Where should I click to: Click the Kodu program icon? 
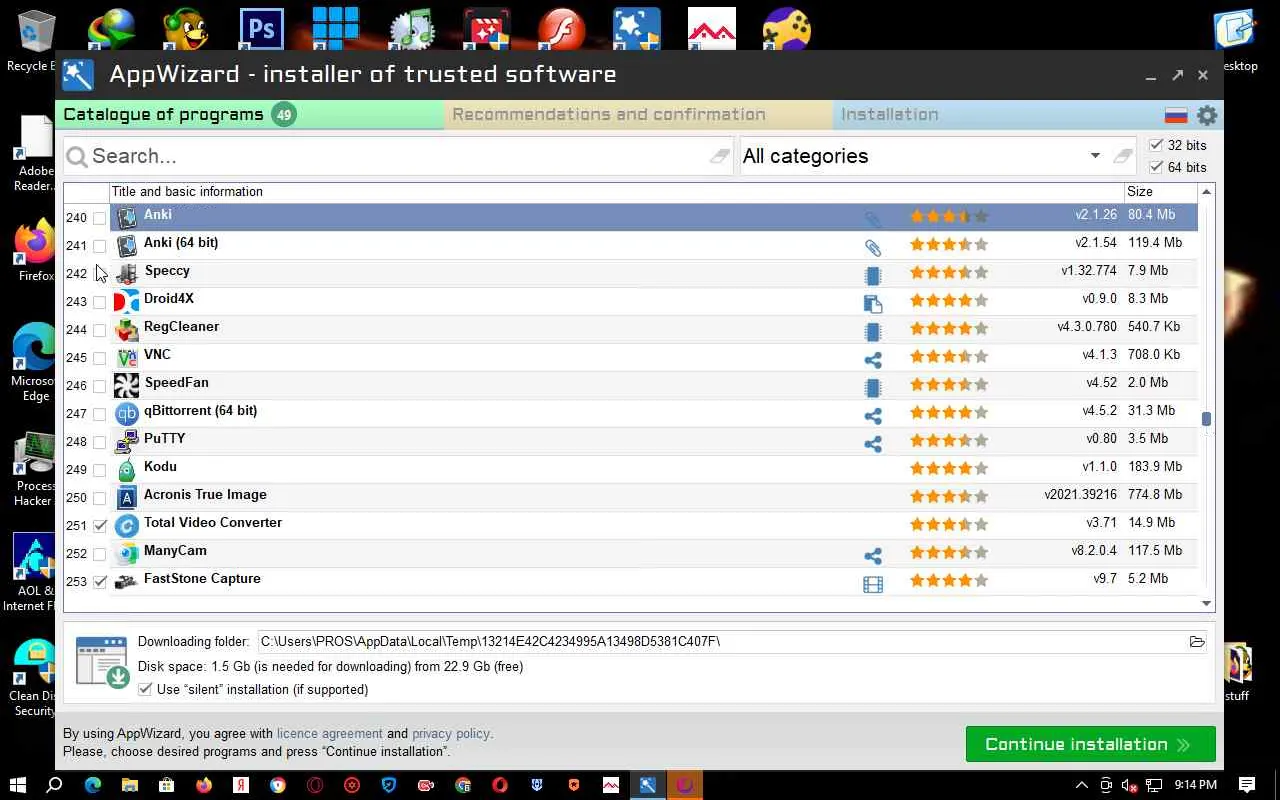click(x=126, y=469)
